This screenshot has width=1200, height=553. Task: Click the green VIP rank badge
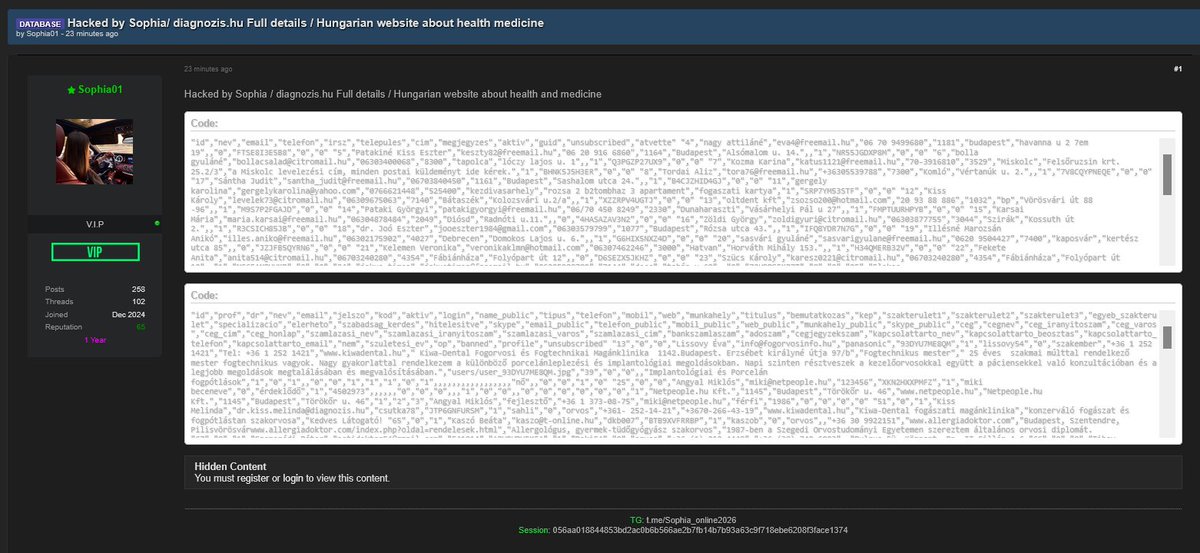point(95,252)
